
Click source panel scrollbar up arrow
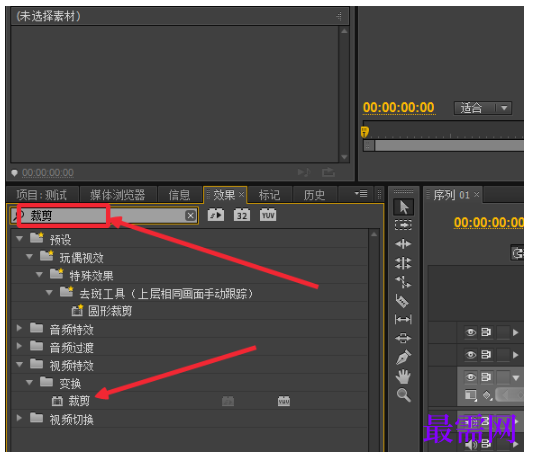(x=344, y=31)
